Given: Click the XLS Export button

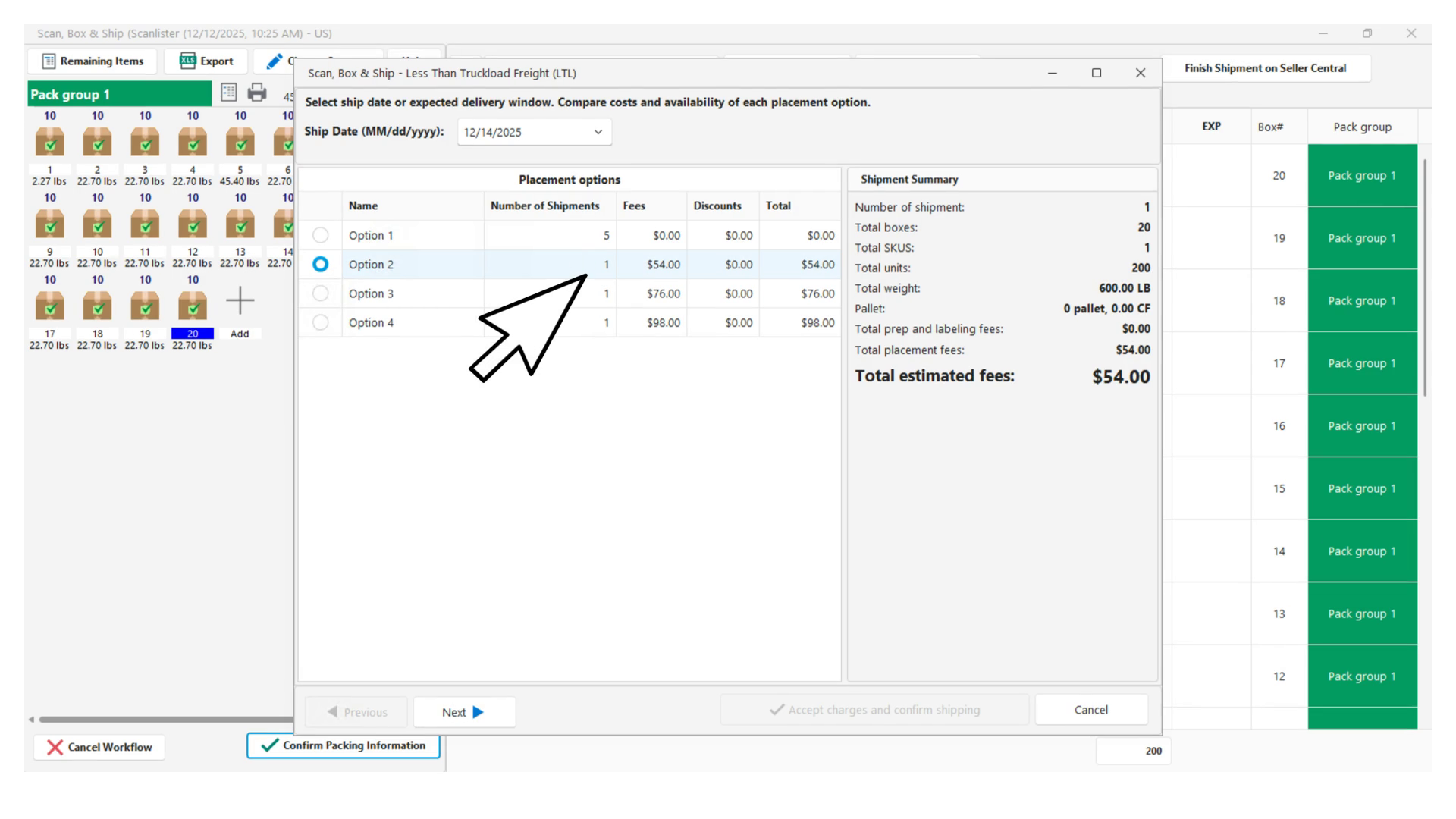Looking at the screenshot, I should point(206,61).
